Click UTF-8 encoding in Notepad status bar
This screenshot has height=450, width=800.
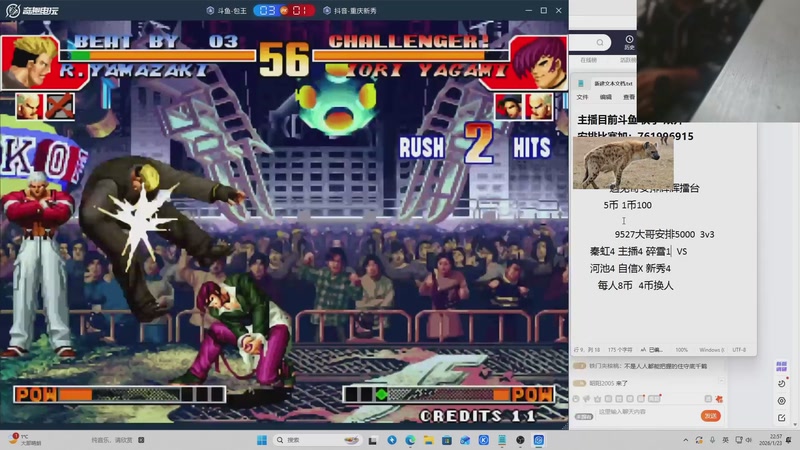tap(739, 350)
